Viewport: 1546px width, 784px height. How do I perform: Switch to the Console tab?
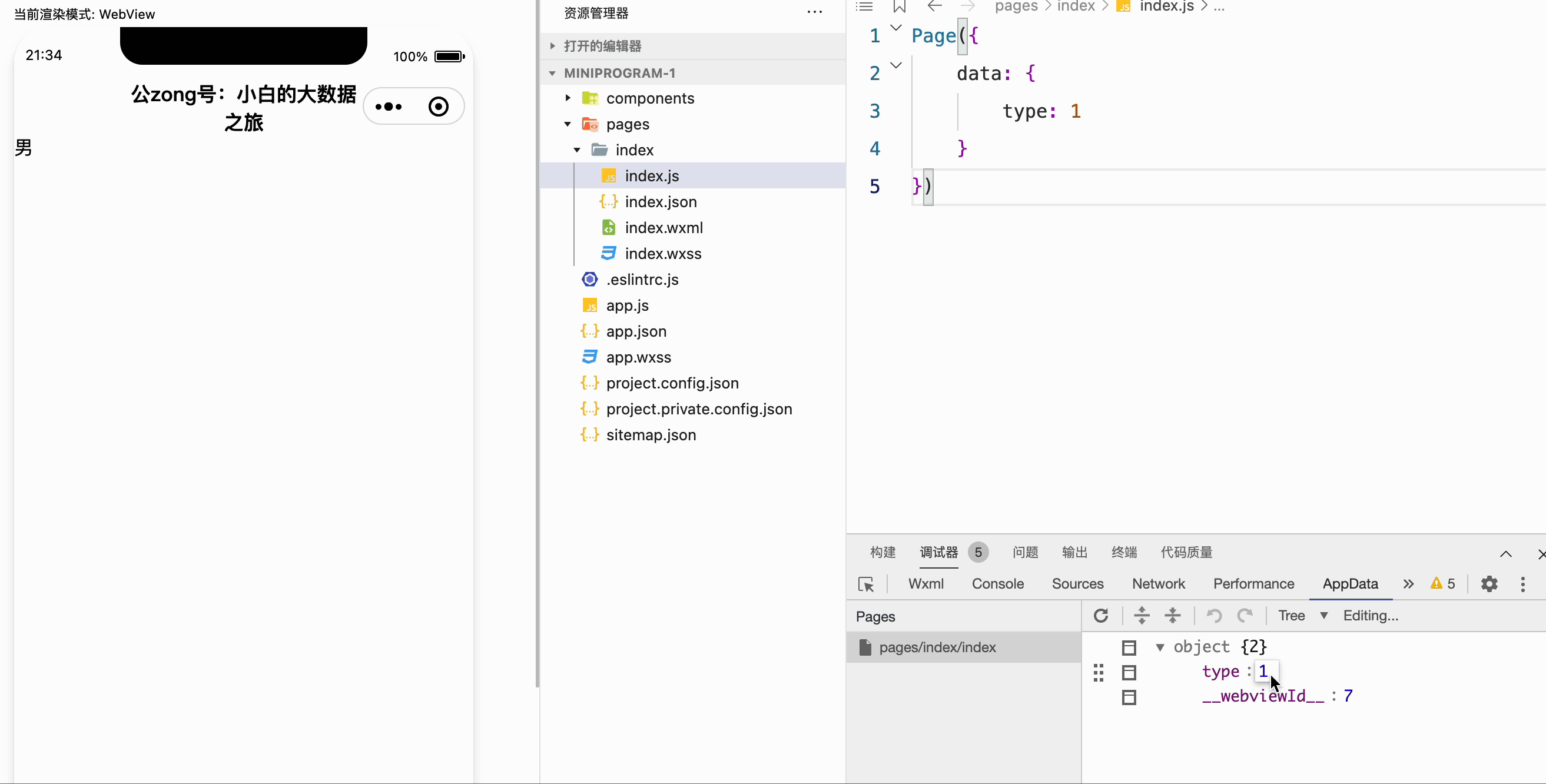point(997,584)
